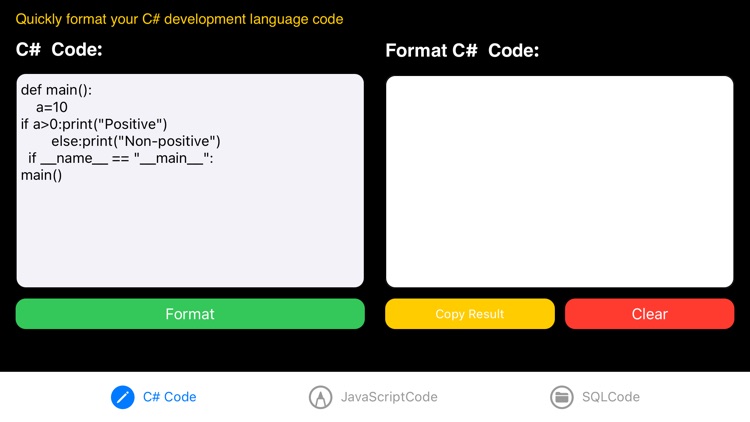The width and height of the screenshot is (750, 422).
Task: Click the 'else:print("Non-positive")' line
Action: pyautogui.click(x=136, y=141)
